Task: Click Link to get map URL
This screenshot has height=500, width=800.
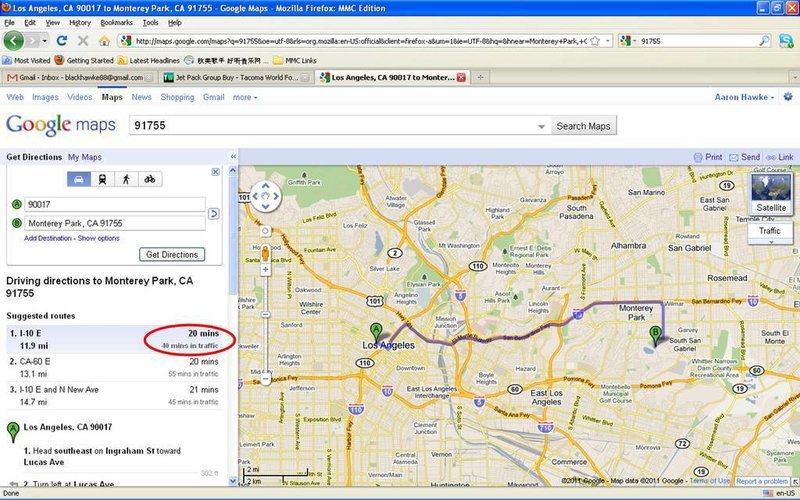Action: pos(780,157)
